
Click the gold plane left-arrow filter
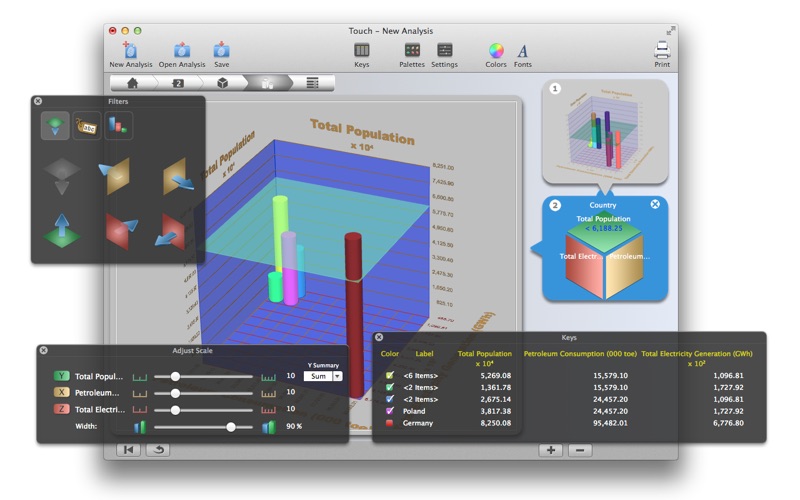(x=115, y=176)
